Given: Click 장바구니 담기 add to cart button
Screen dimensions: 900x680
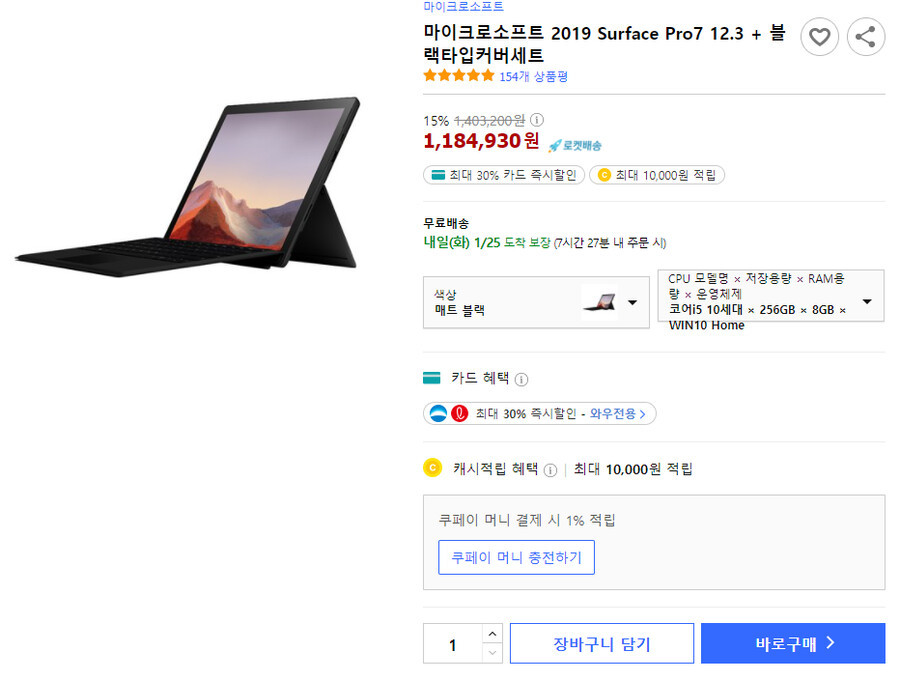Looking at the screenshot, I should click(602, 643).
